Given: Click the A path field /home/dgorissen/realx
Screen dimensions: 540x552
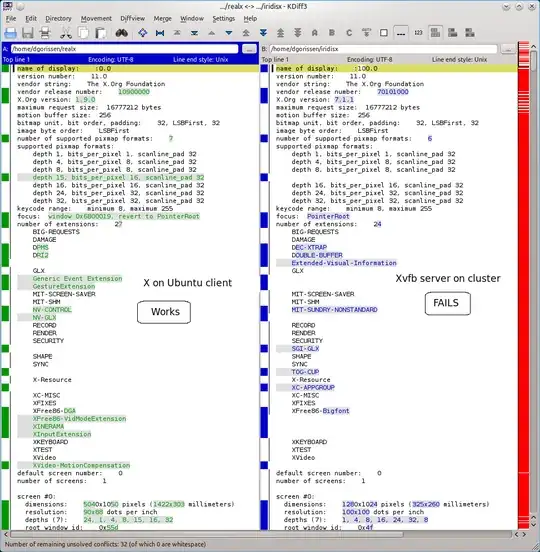Looking at the screenshot, I should tap(125, 49).
